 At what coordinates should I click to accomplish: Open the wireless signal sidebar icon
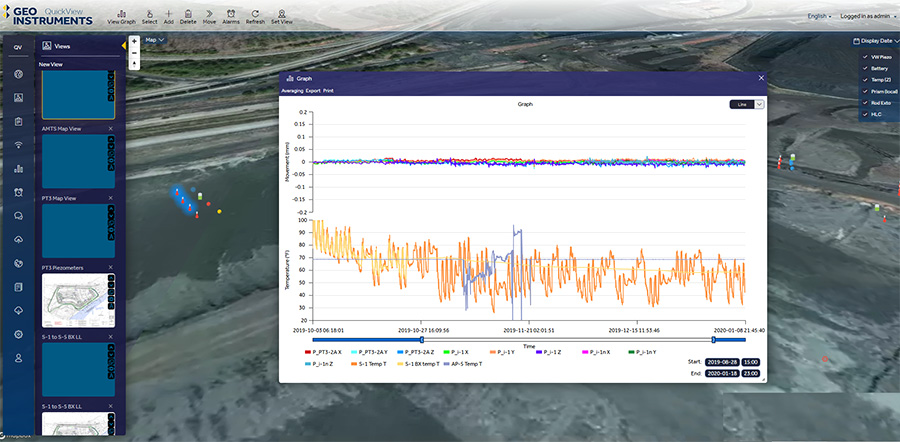19,145
